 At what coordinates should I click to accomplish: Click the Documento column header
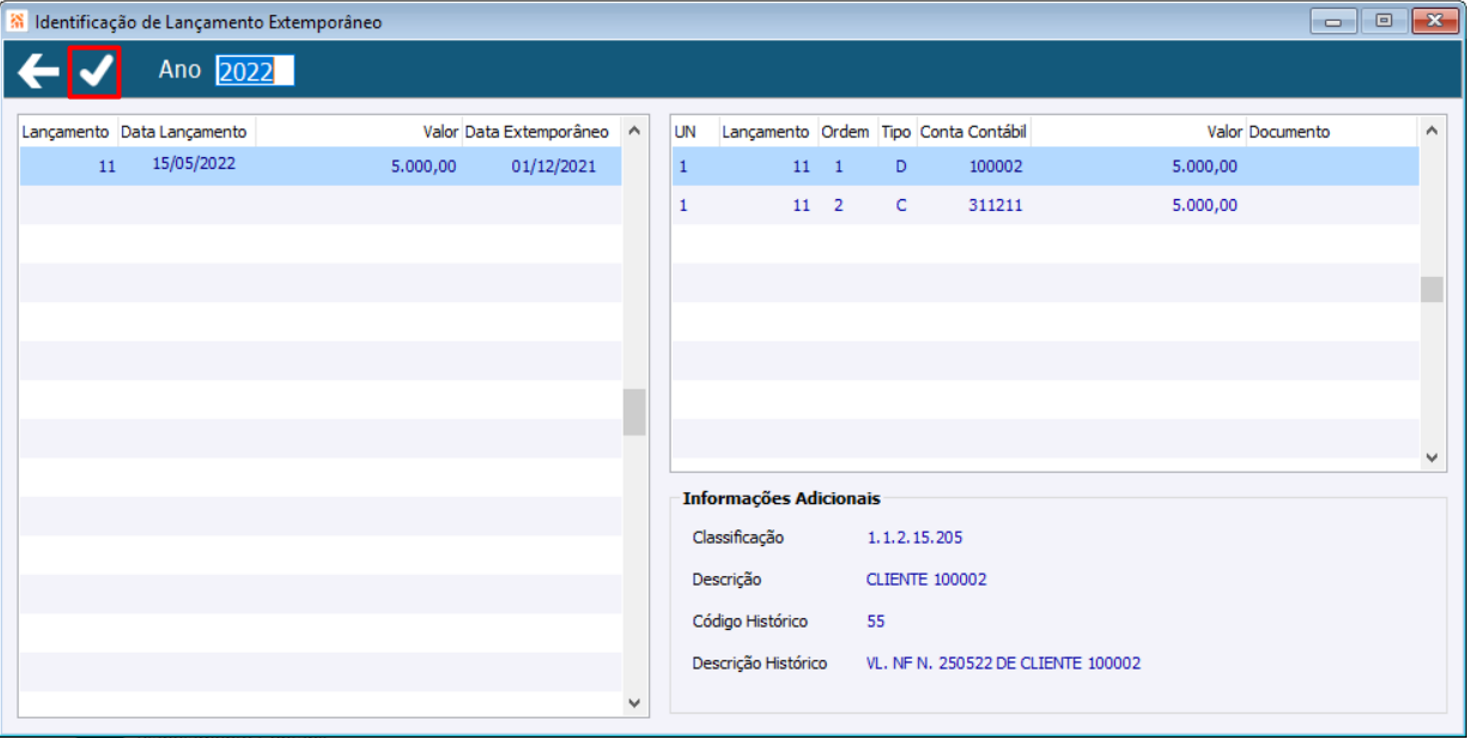[x=1290, y=132]
